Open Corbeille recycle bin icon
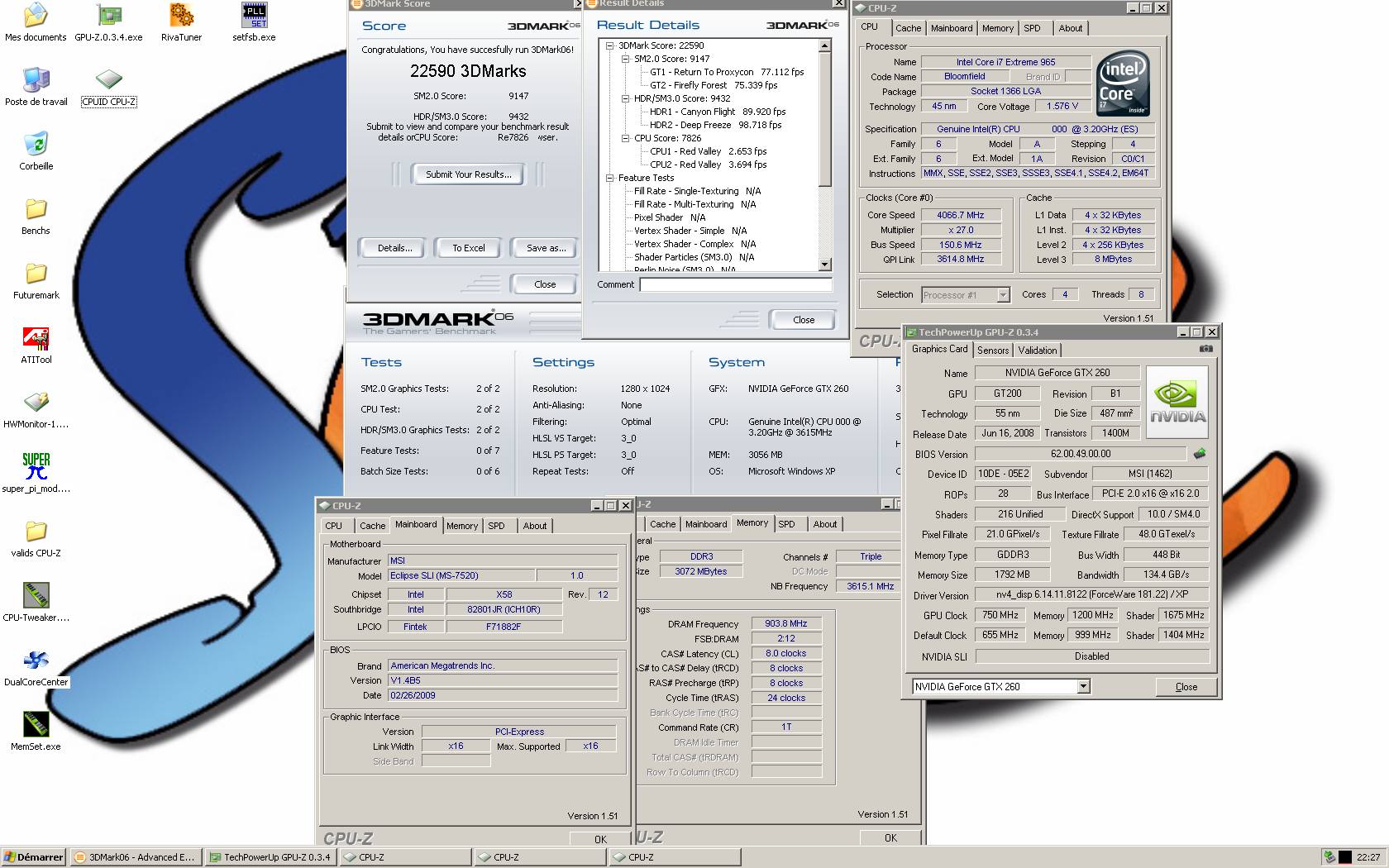Screen dimensions: 1389x868 point(36,150)
